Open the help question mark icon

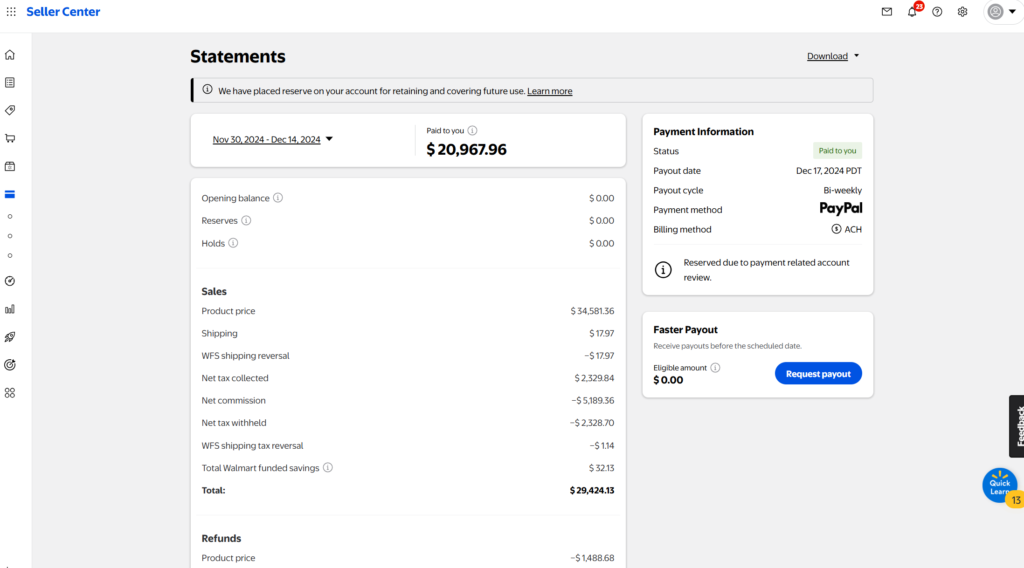coord(937,12)
